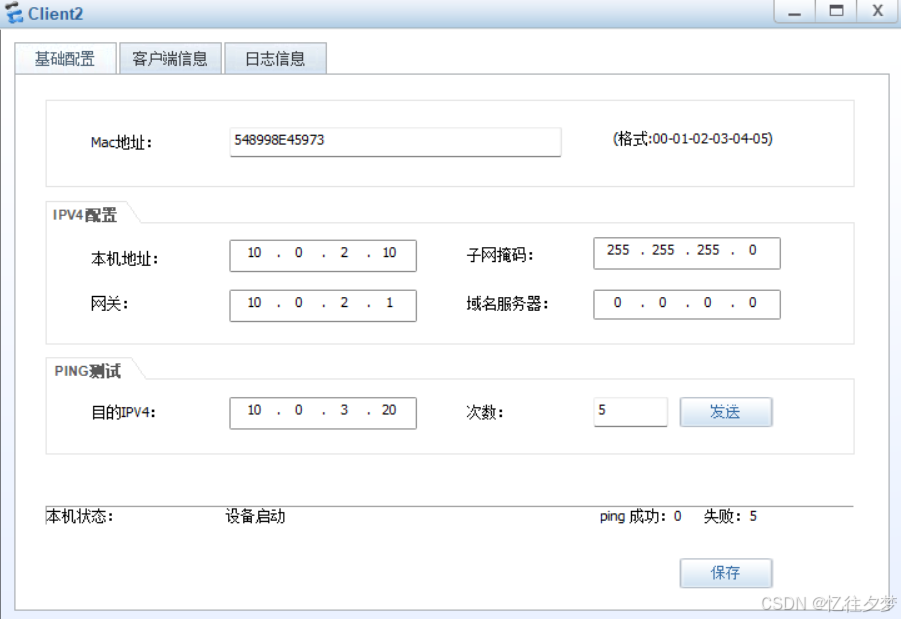
Task: Click the 本机地址 label
Action: [x=124, y=259]
